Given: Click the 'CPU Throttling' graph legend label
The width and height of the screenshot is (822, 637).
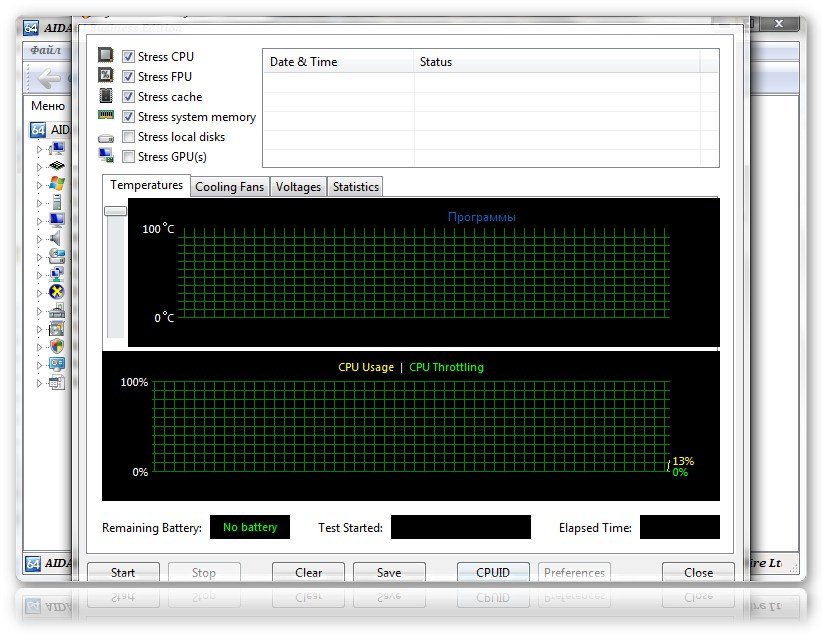Looking at the screenshot, I should click(x=446, y=367).
